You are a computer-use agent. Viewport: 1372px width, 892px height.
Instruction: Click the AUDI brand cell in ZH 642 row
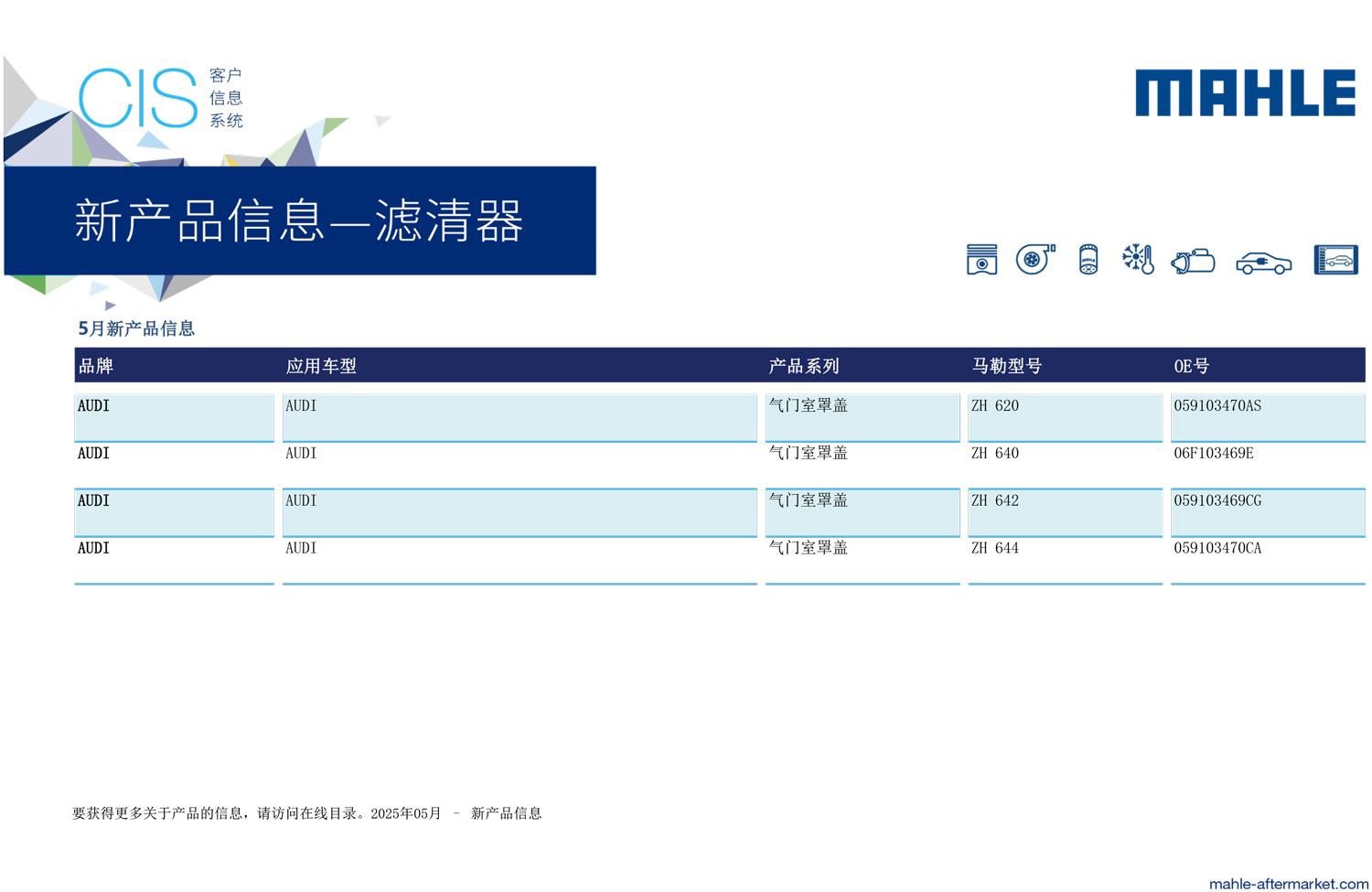pyautogui.click(x=174, y=513)
